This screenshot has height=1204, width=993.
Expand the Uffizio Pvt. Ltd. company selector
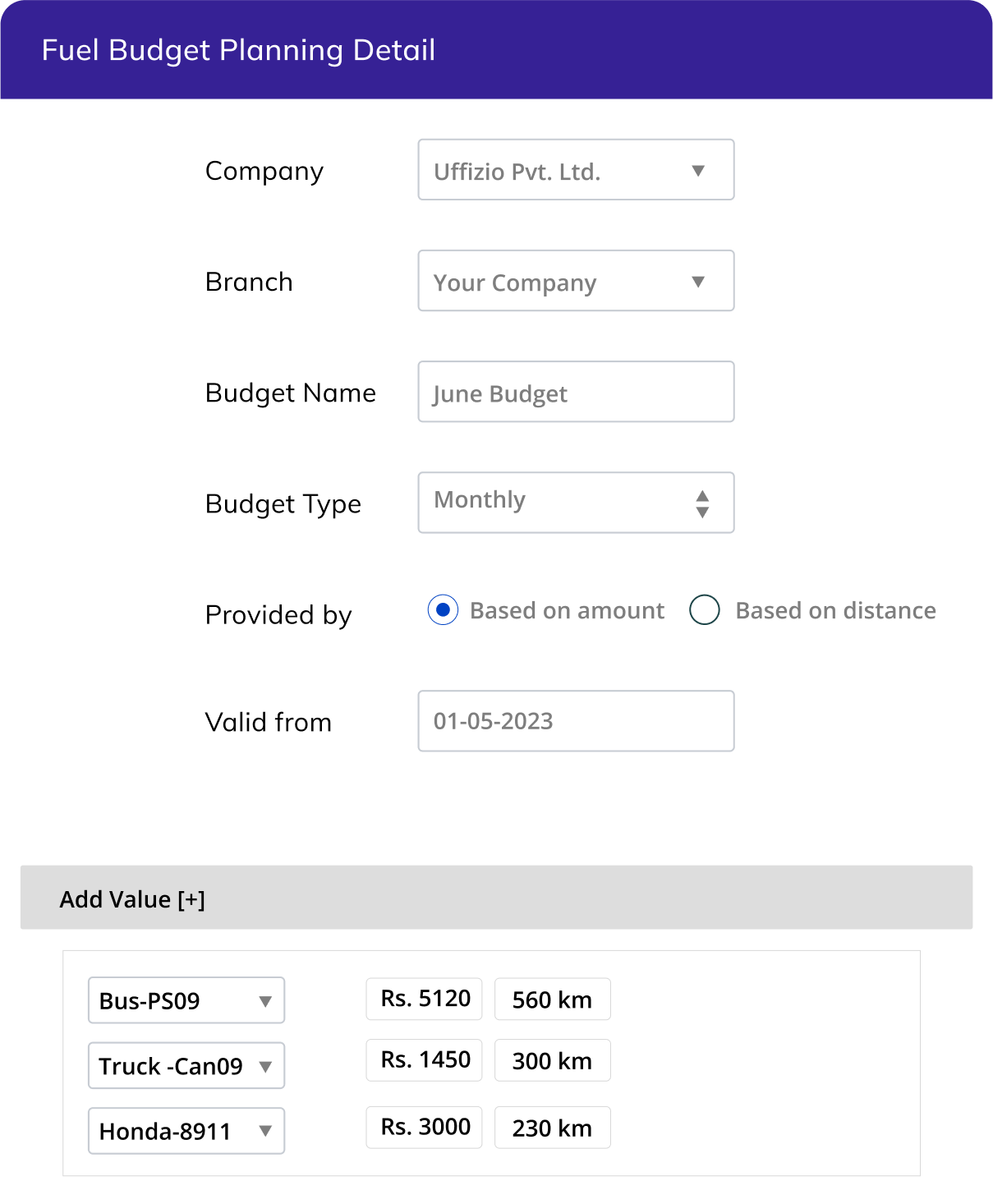tap(576, 170)
